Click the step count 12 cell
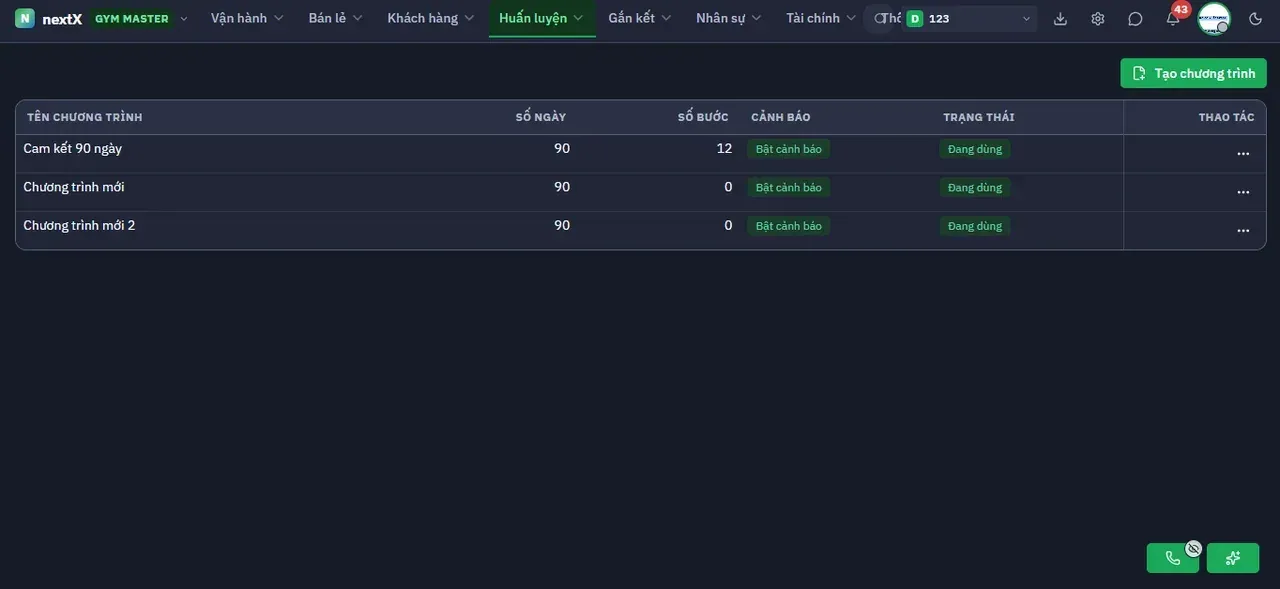Viewport: 1280px width, 589px height. click(724, 148)
